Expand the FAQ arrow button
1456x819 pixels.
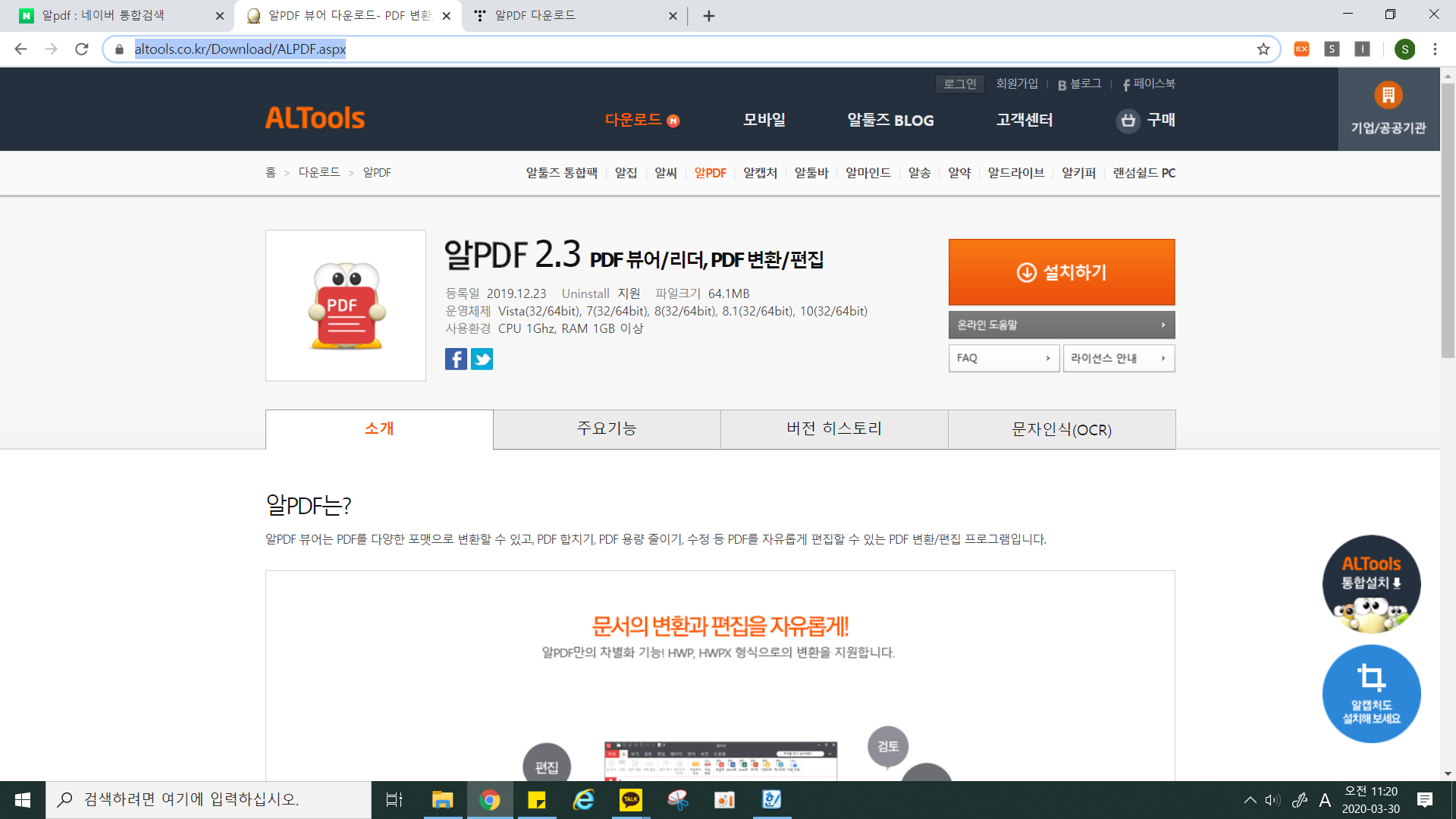pyautogui.click(x=1047, y=358)
